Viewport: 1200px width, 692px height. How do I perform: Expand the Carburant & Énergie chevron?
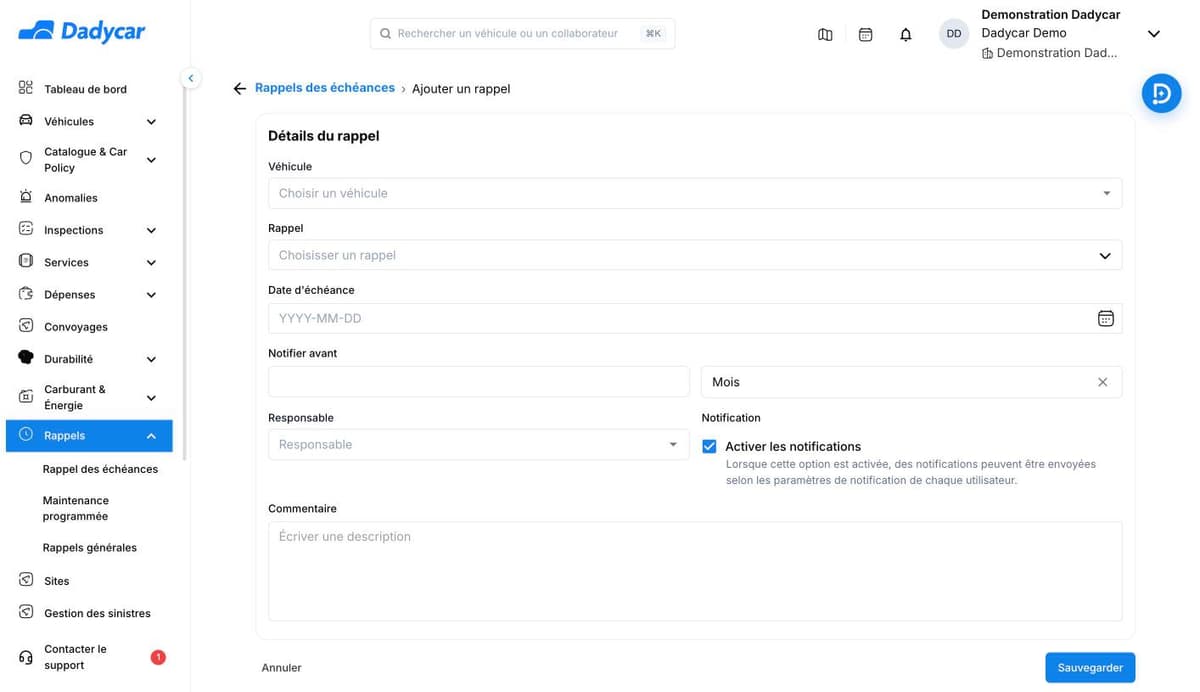pyautogui.click(x=151, y=398)
